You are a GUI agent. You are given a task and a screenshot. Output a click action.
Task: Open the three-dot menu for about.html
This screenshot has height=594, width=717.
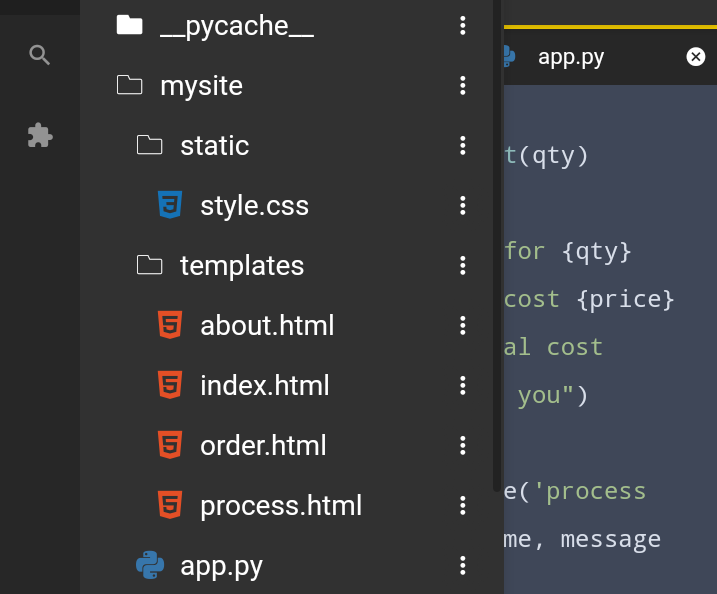tap(462, 325)
